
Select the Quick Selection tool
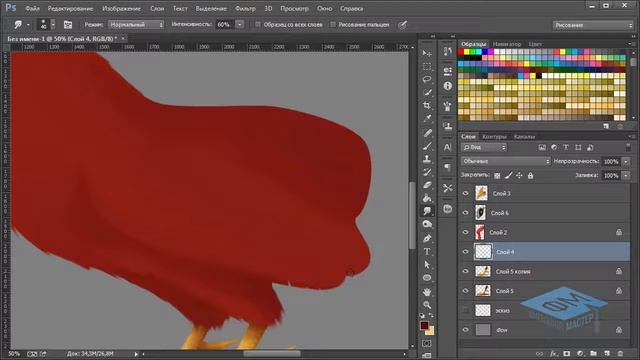[427, 93]
